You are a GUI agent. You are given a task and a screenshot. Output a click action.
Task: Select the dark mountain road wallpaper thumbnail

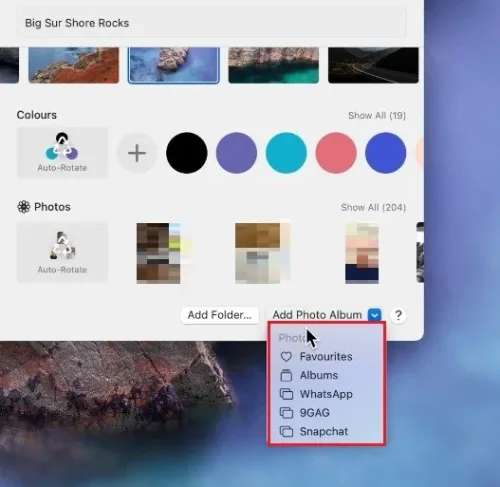point(373,65)
